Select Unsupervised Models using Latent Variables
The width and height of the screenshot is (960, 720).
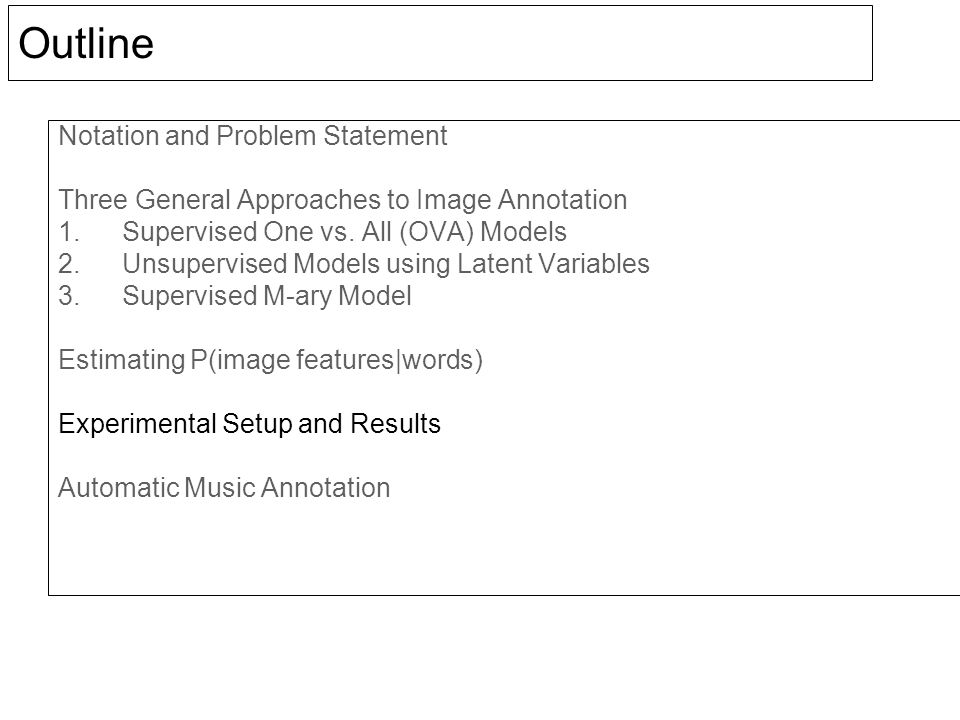[x=386, y=264]
